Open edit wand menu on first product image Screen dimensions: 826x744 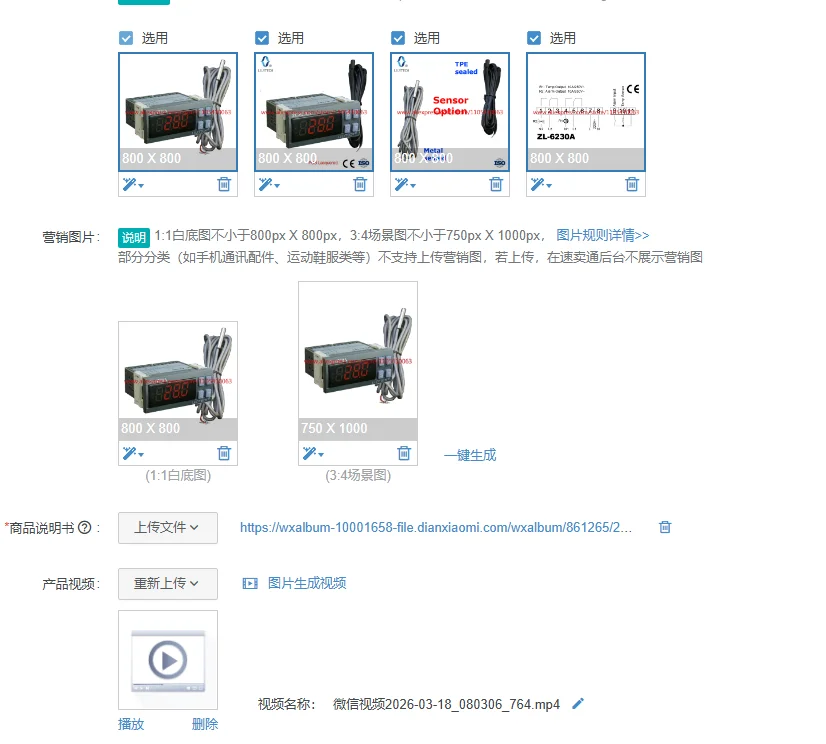133,184
